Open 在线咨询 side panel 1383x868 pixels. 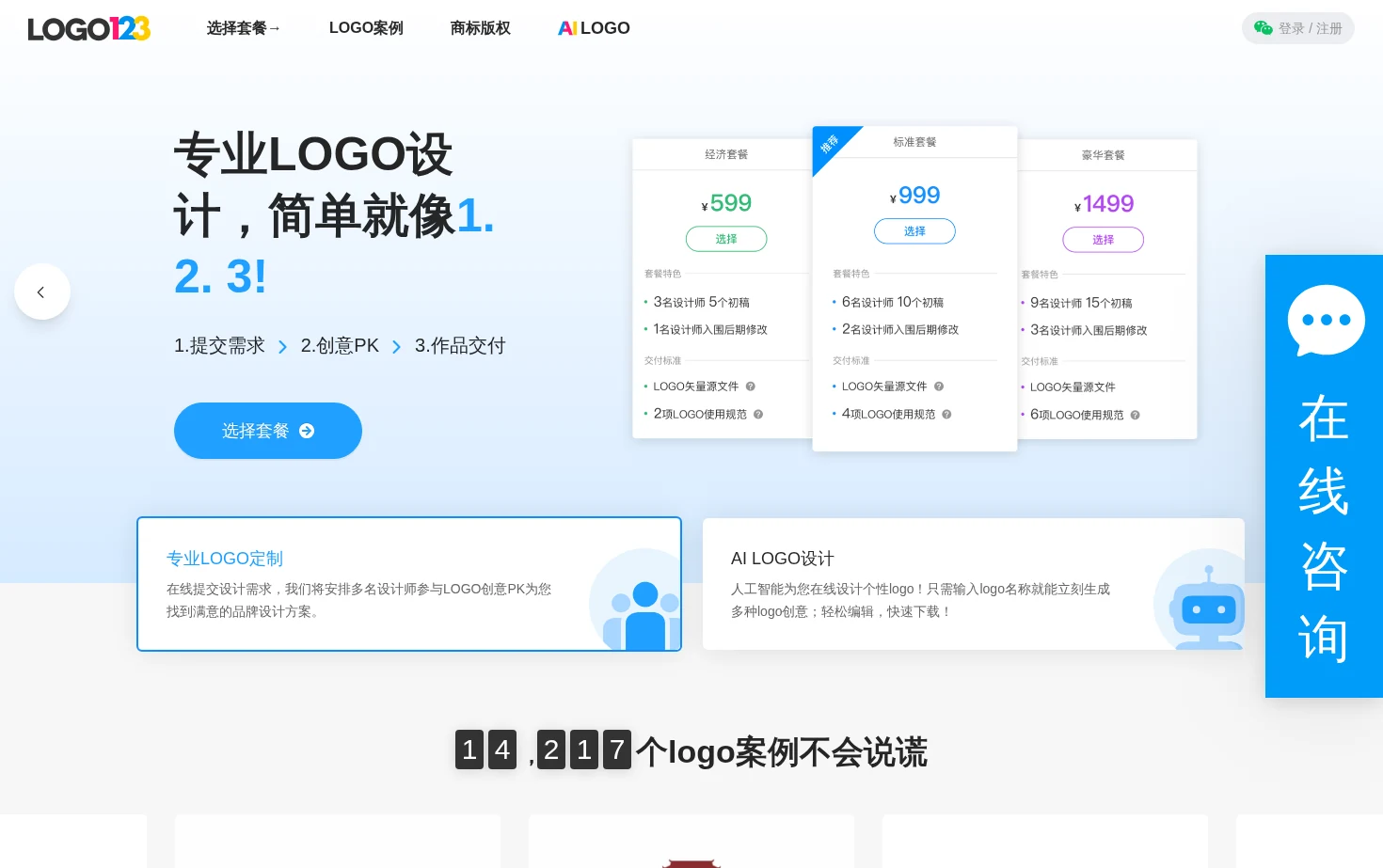[1324, 476]
